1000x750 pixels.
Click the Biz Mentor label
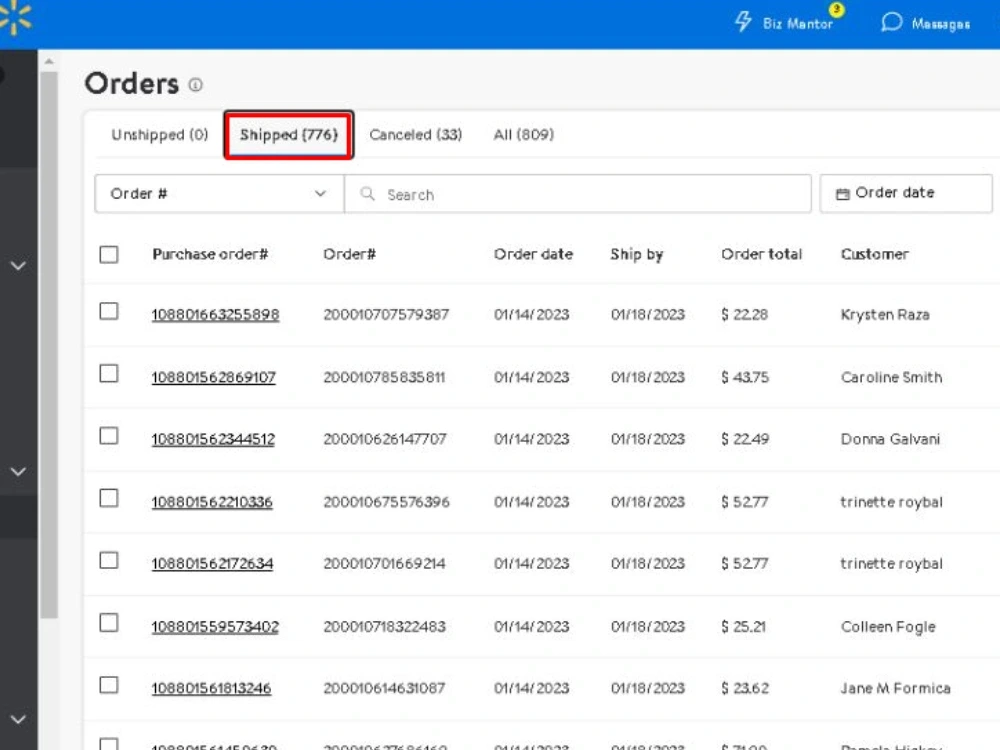click(x=798, y=24)
